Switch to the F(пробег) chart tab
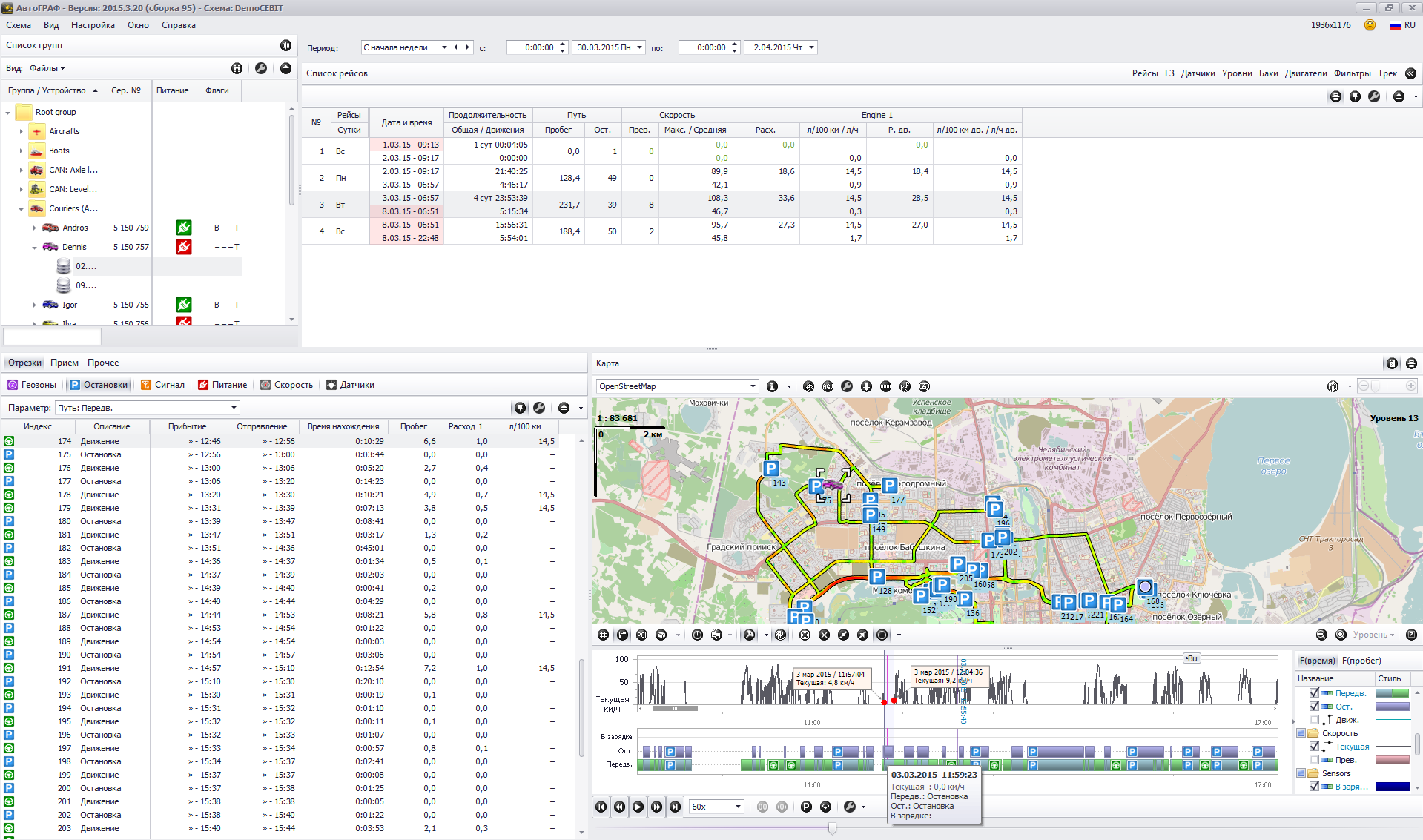 pos(1361,661)
